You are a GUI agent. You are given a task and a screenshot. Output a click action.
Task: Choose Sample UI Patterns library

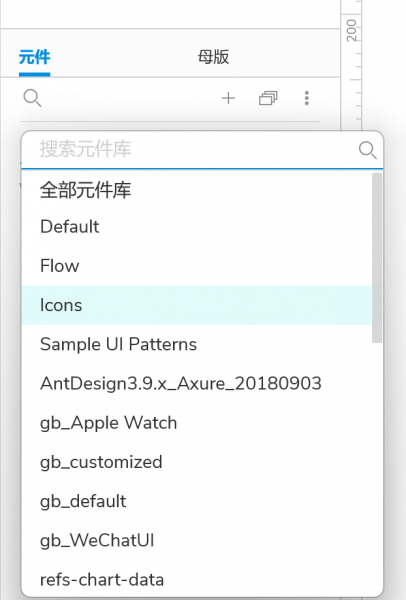click(x=196, y=344)
